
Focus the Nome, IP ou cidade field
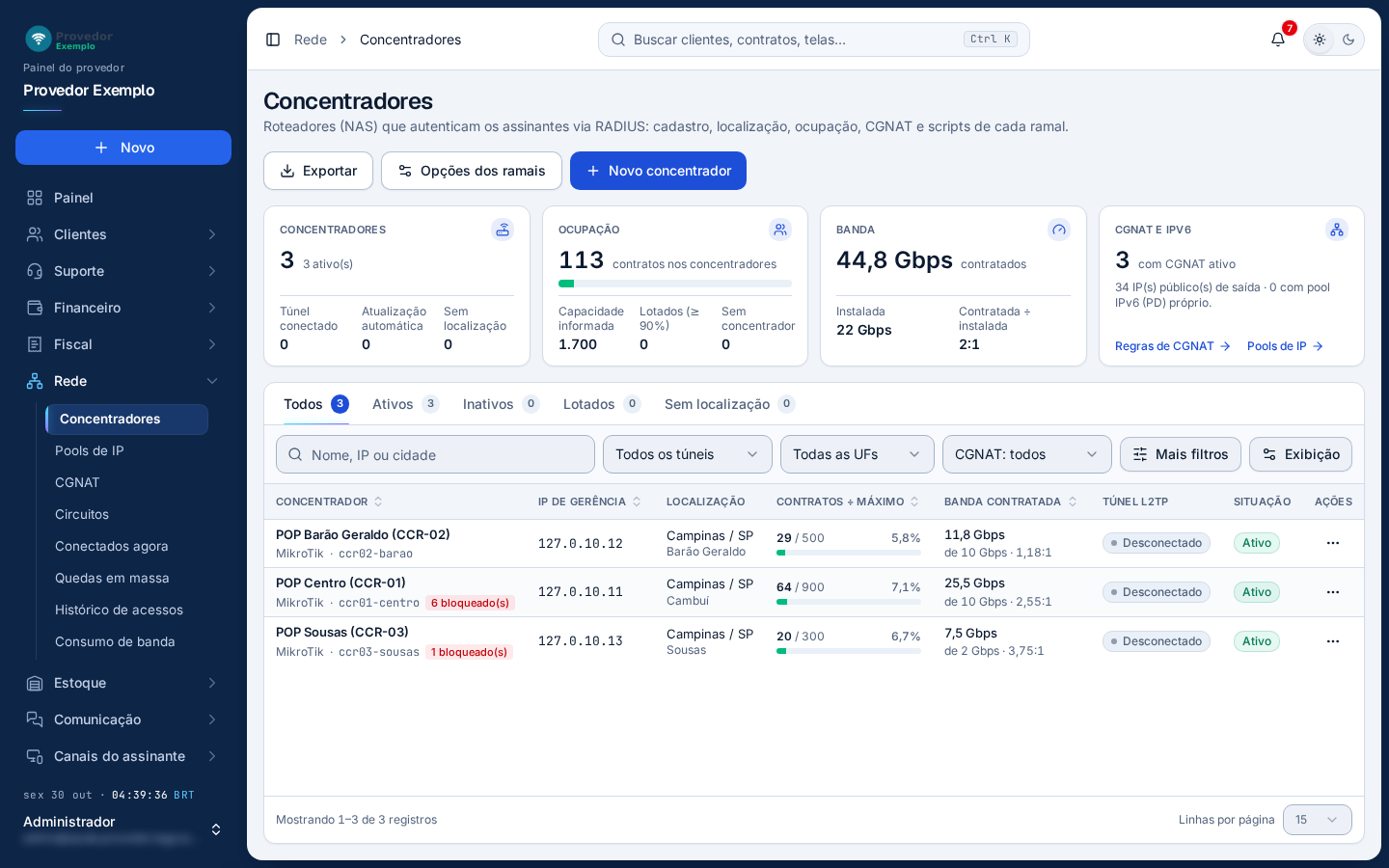(x=435, y=454)
